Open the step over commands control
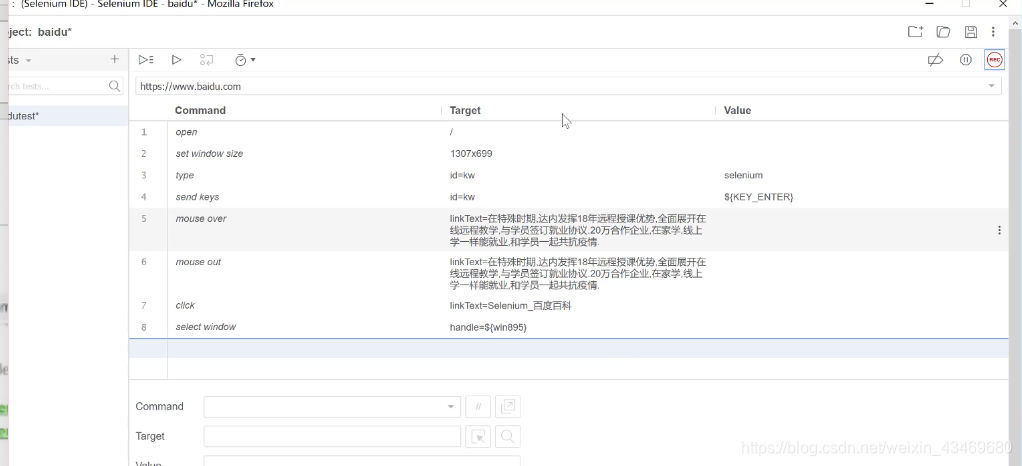1022x466 pixels. click(207, 60)
